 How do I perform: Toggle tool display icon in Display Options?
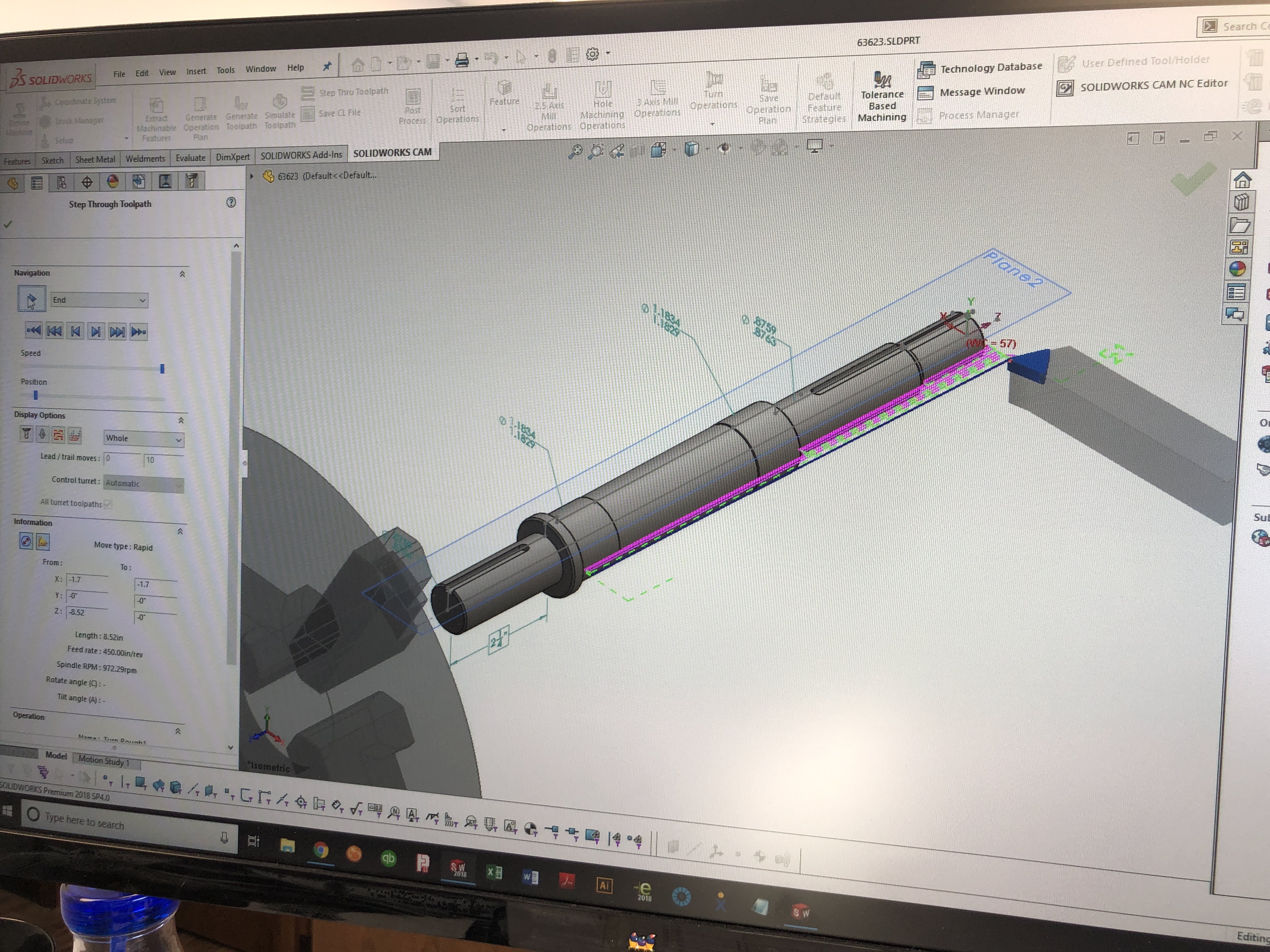point(26,434)
